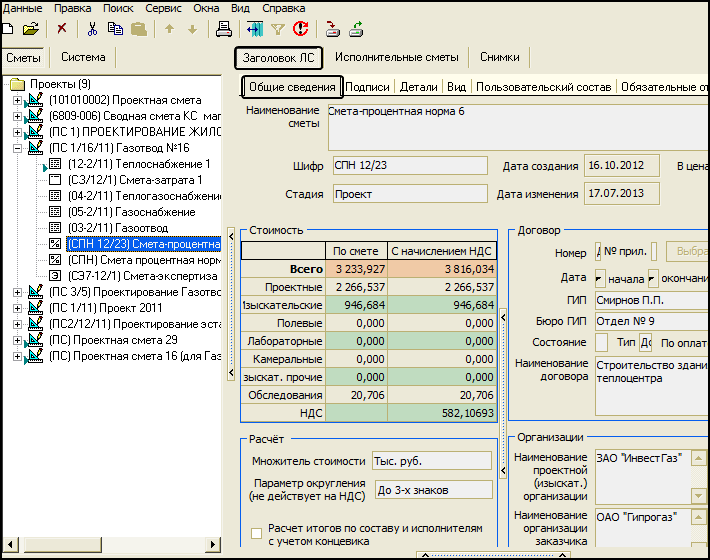The width and height of the screenshot is (710, 560).
Task: Click the 'Система' panel button
Action: click(83, 58)
